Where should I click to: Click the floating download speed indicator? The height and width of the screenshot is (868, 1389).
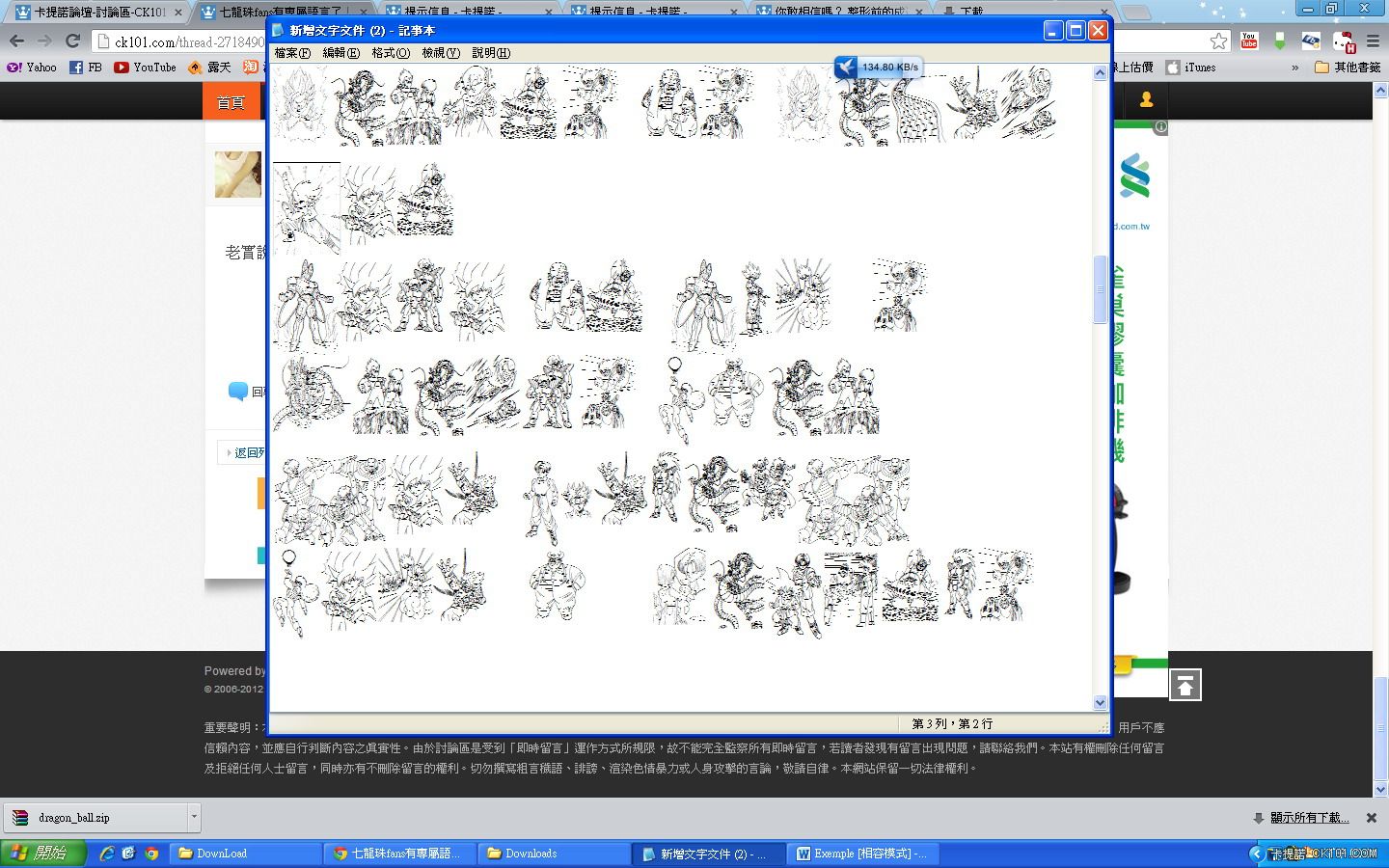878,67
